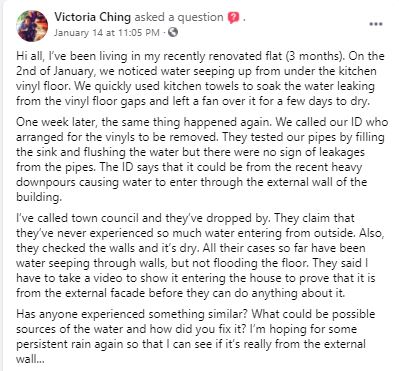Viewport: 399px width, 371px height.
Task: Click the trailing 'wall...' text to expand post
Action: click(x=30, y=359)
